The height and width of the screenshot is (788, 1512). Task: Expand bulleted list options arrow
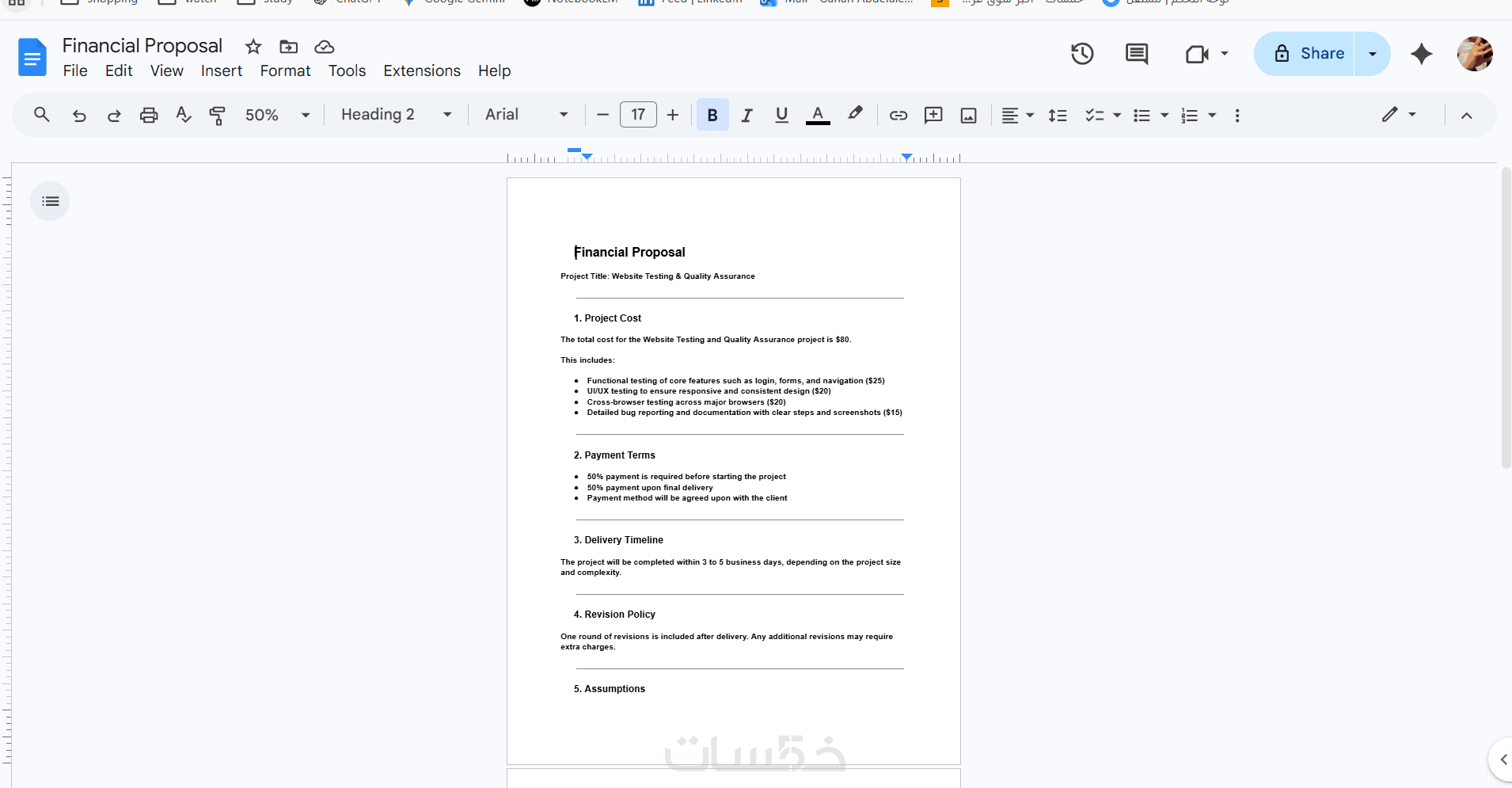coord(1164,116)
